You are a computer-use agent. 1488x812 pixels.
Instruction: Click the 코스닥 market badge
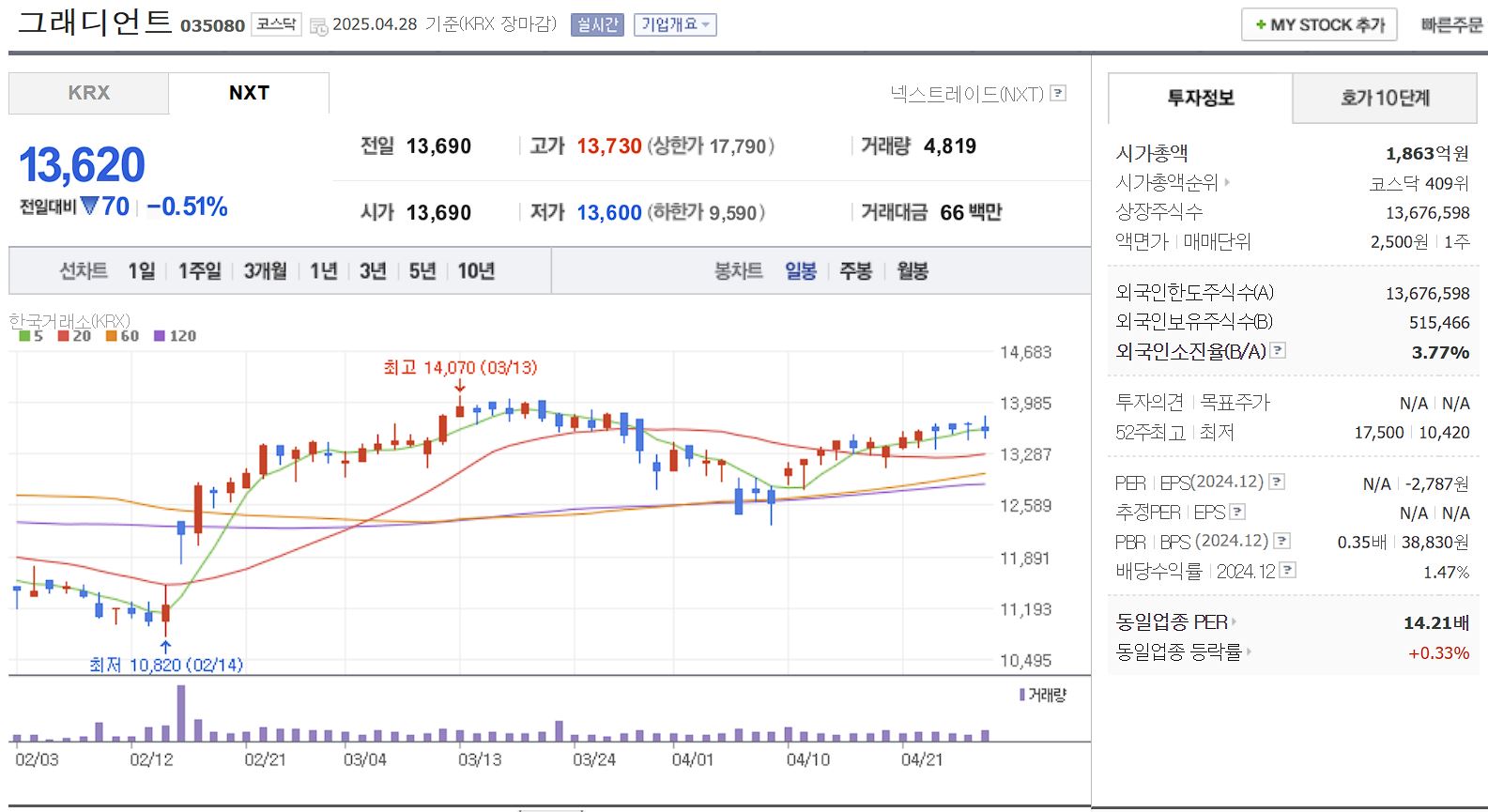pos(276,24)
